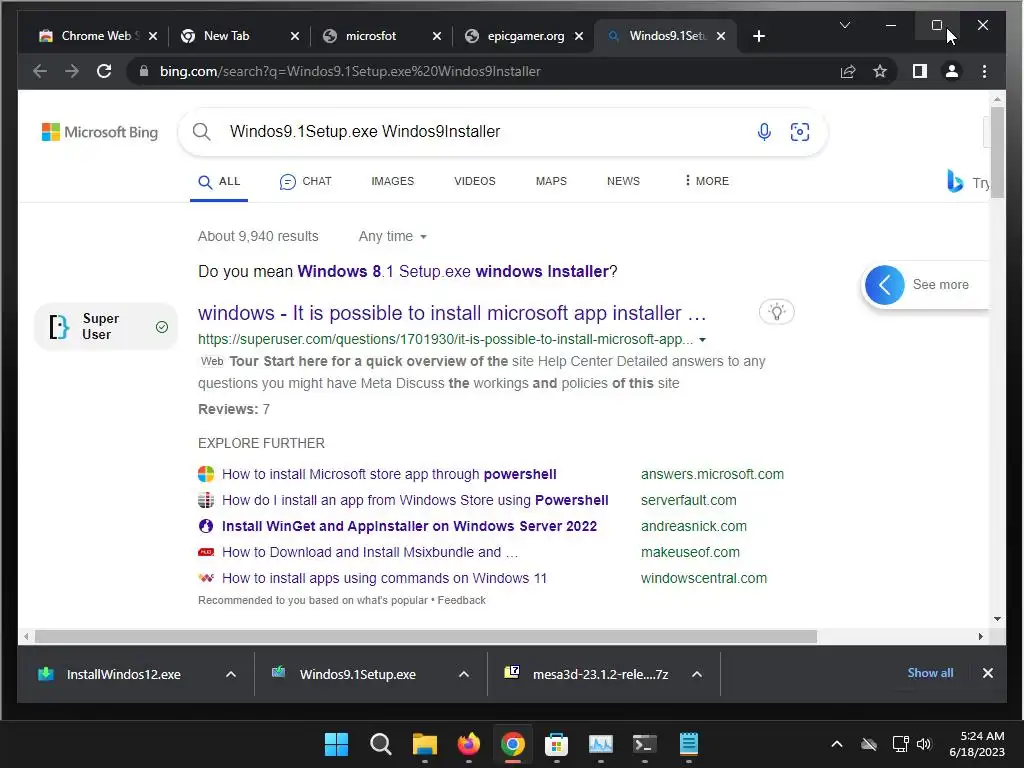Viewport: 1024px width, 768px height.
Task: Click the Microsoft Bing logo
Action: 100,132
